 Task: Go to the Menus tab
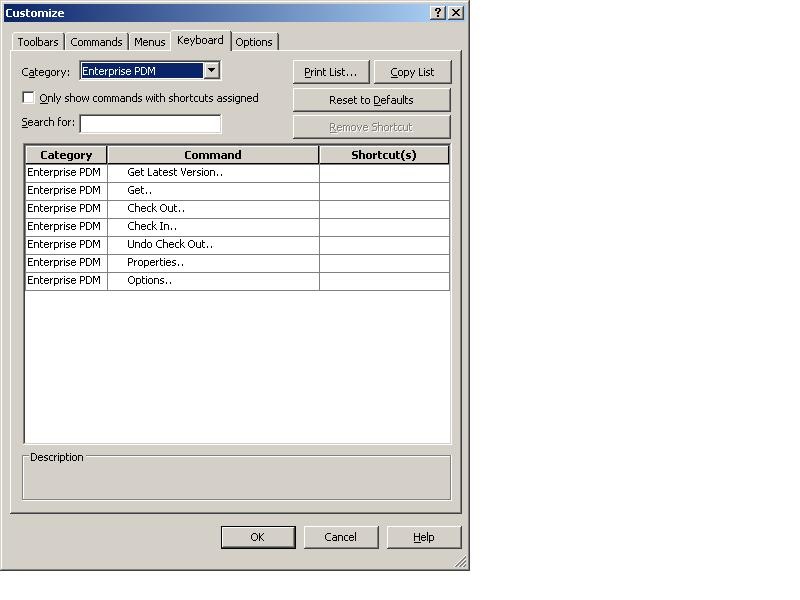(149, 42)
